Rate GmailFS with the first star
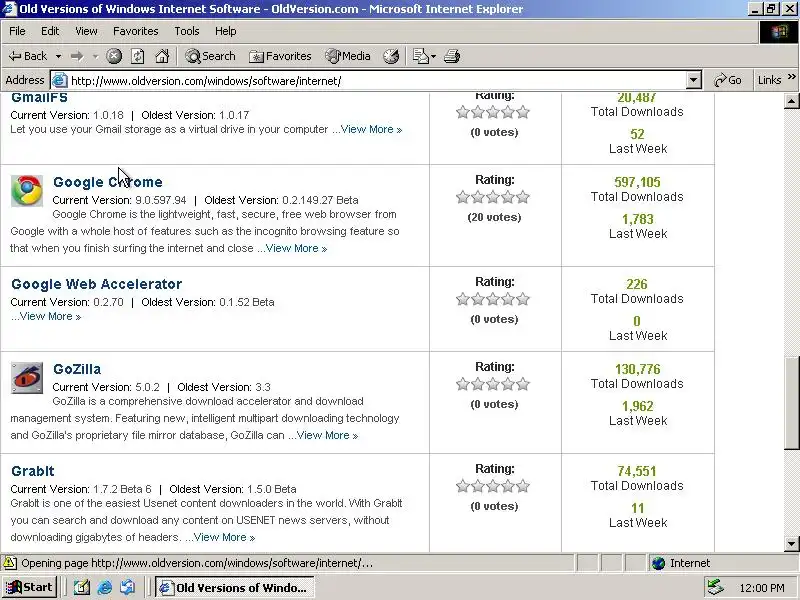800x600 pixels. point(463,112)
